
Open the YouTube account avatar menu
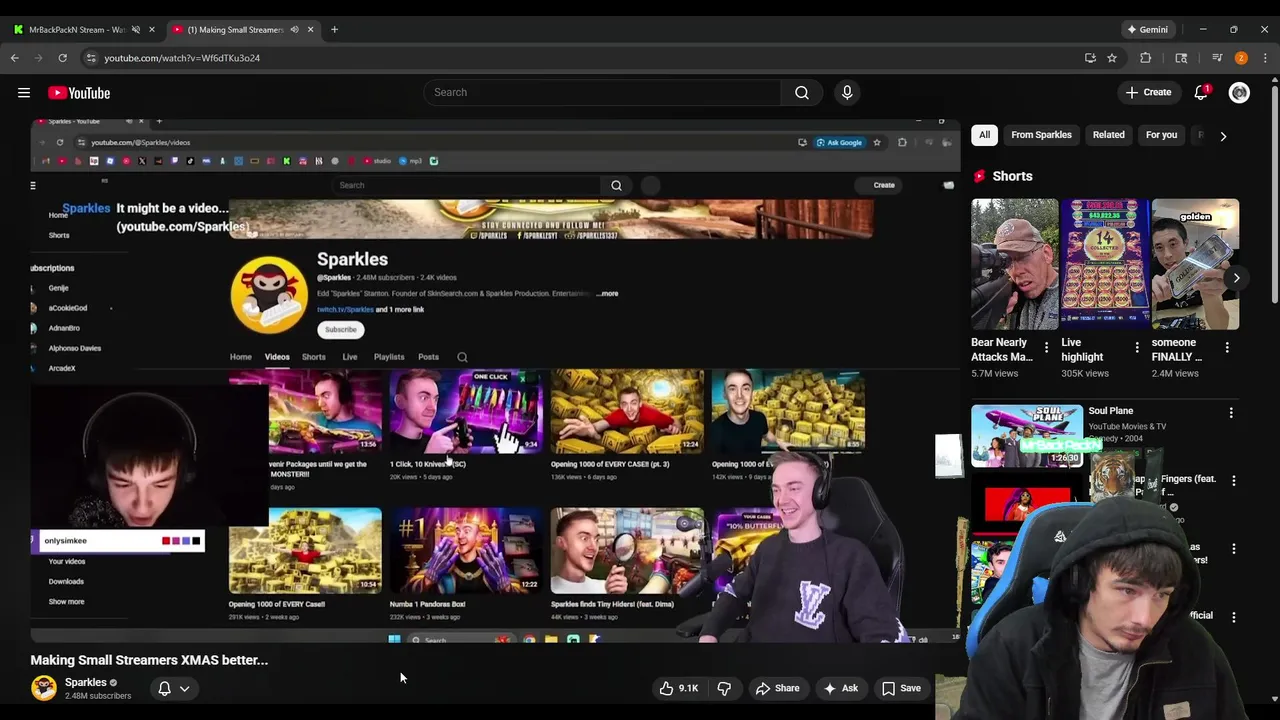click(x=1239, y=93)
